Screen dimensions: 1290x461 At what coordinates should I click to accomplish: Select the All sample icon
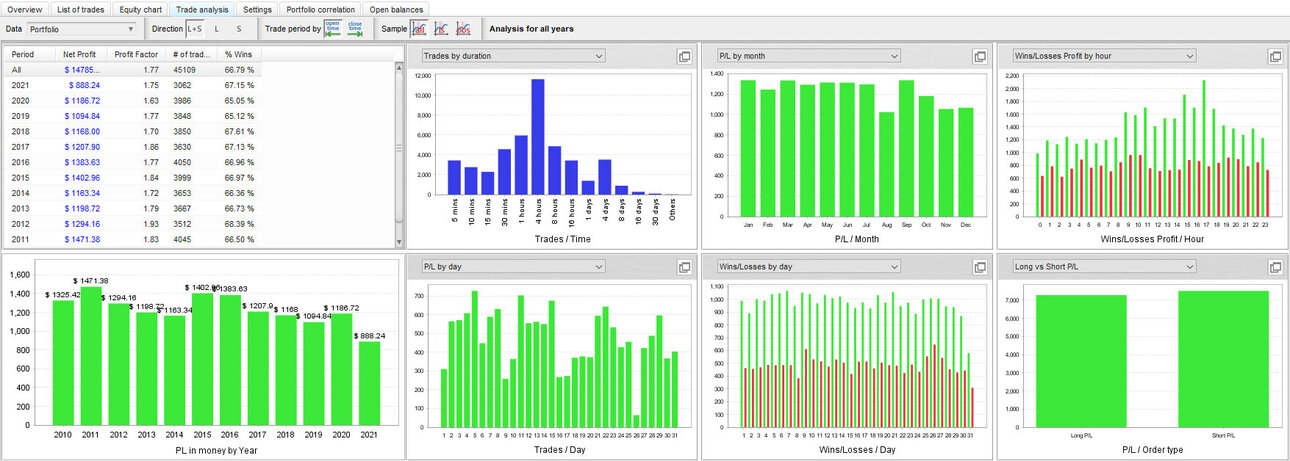click(x=419, y=29)
